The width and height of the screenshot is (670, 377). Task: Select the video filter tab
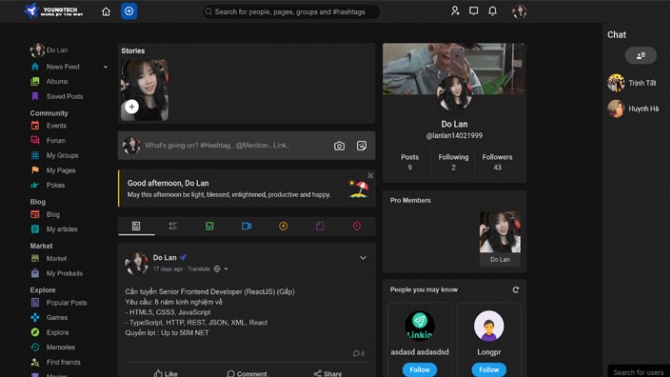coord(247,226)
